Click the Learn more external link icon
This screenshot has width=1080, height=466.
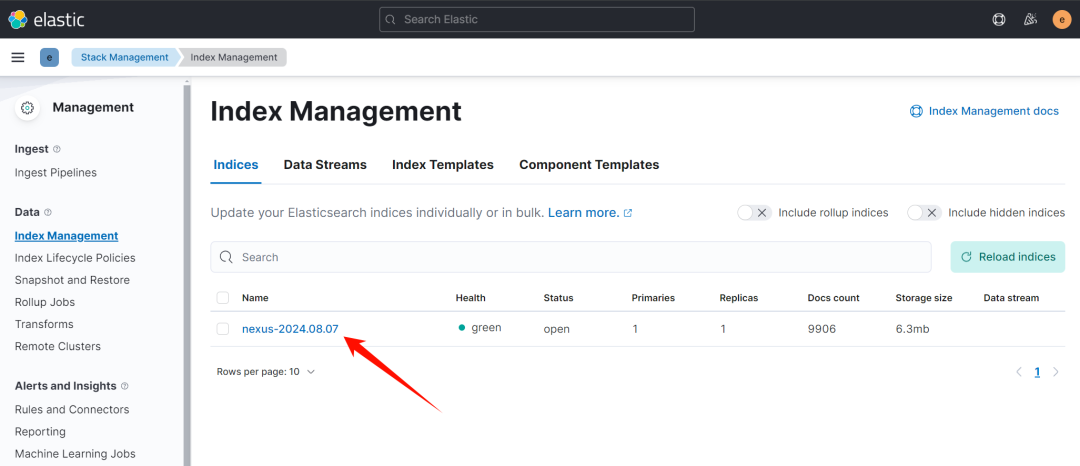(627, 213)
